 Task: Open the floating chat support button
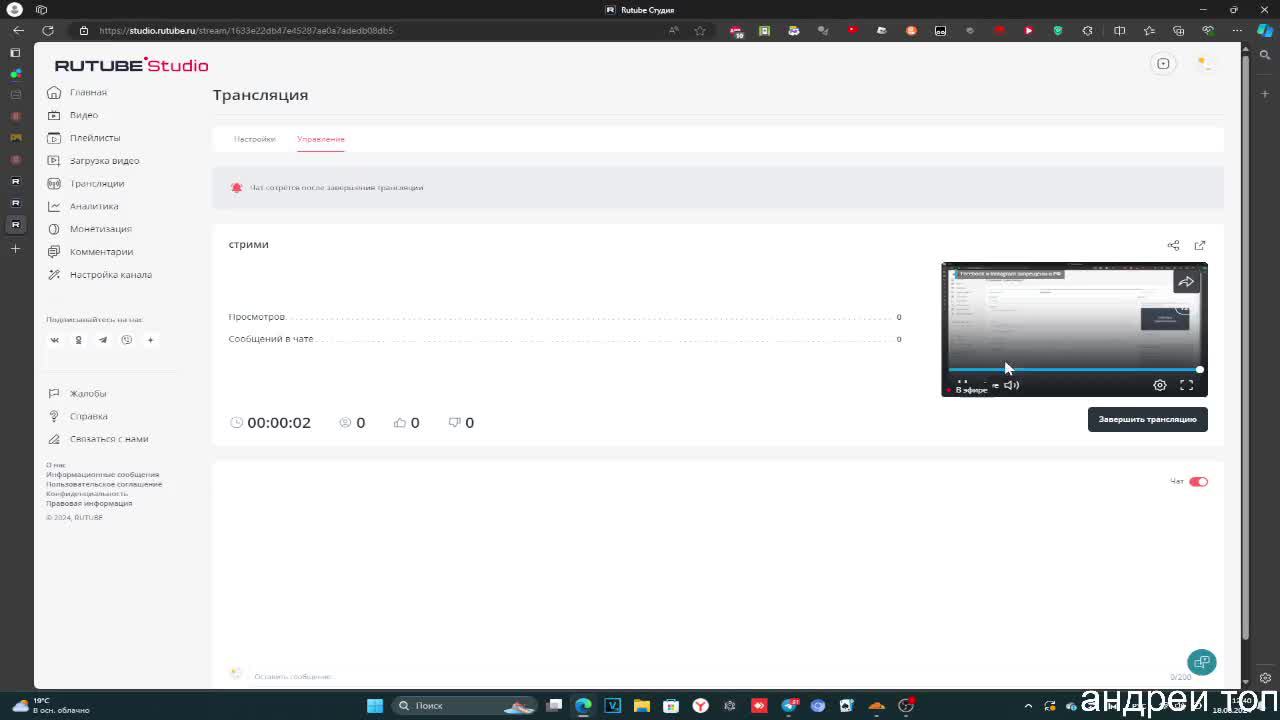pyautogui.click(x=1202, y=662)
